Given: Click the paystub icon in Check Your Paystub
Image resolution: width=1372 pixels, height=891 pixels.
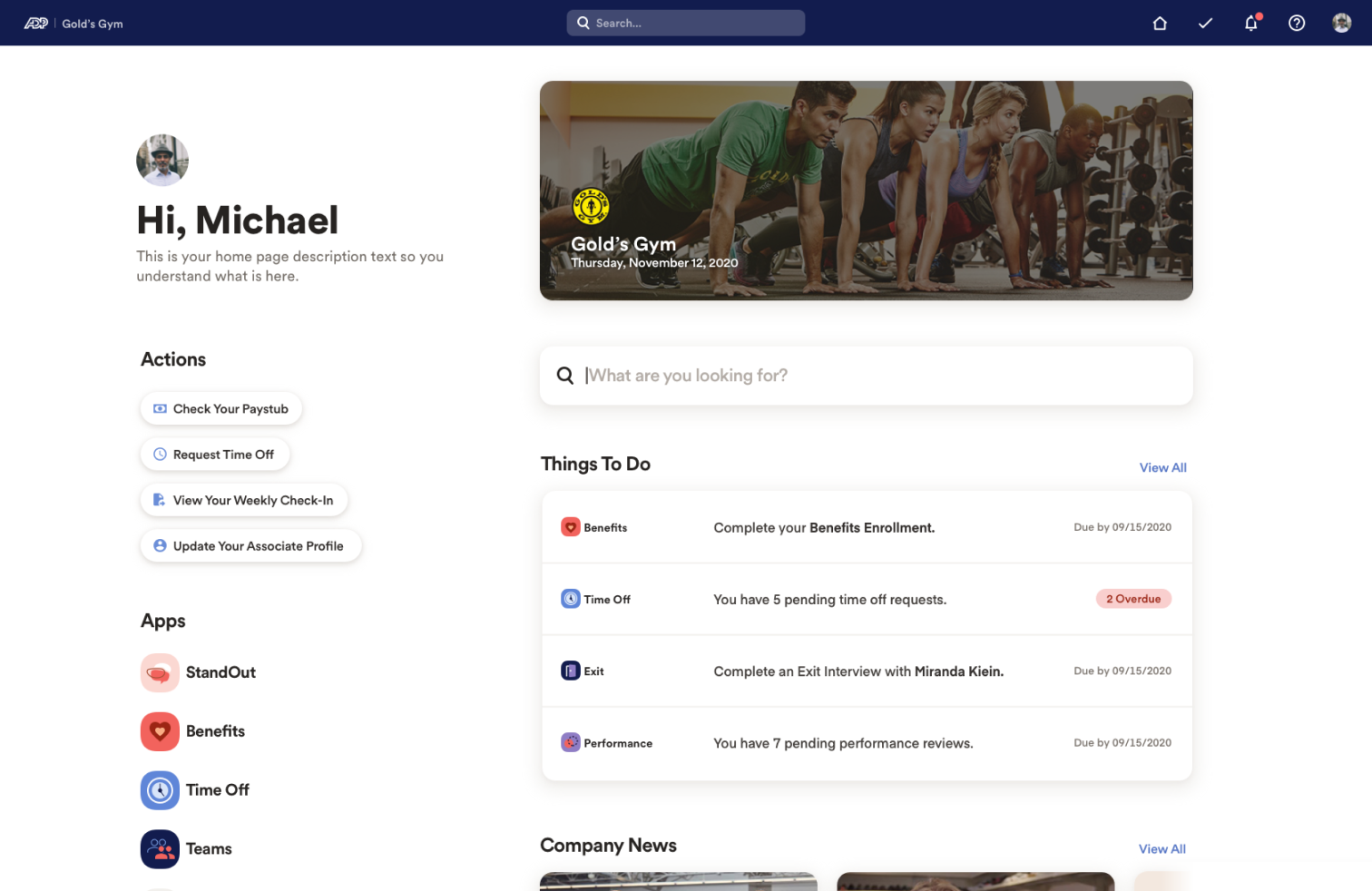Looking at the screenshot, I should click(x=160, y=409).
